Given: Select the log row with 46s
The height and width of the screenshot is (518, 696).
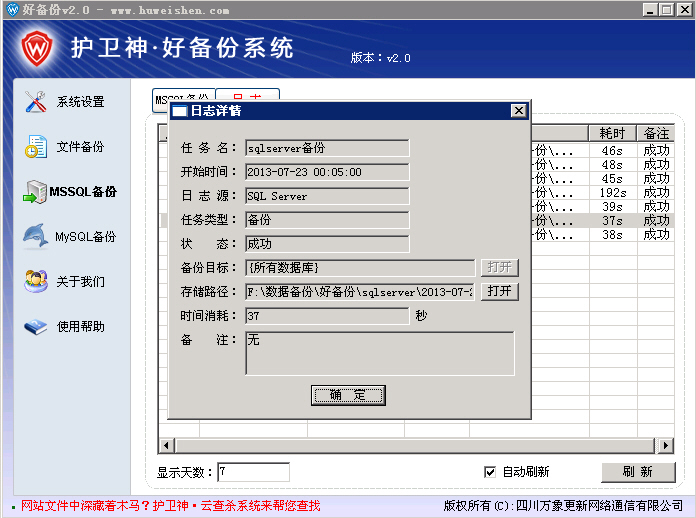Looking at the screenshot, I should tap(603, 150).
